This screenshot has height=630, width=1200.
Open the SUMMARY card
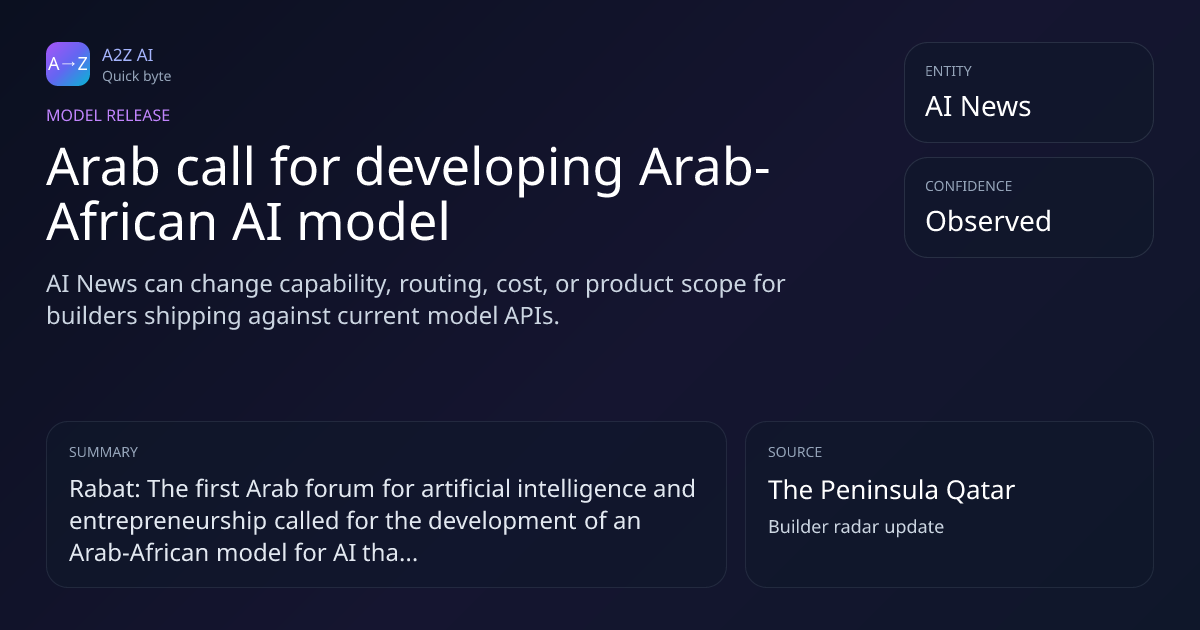[386, 504]
